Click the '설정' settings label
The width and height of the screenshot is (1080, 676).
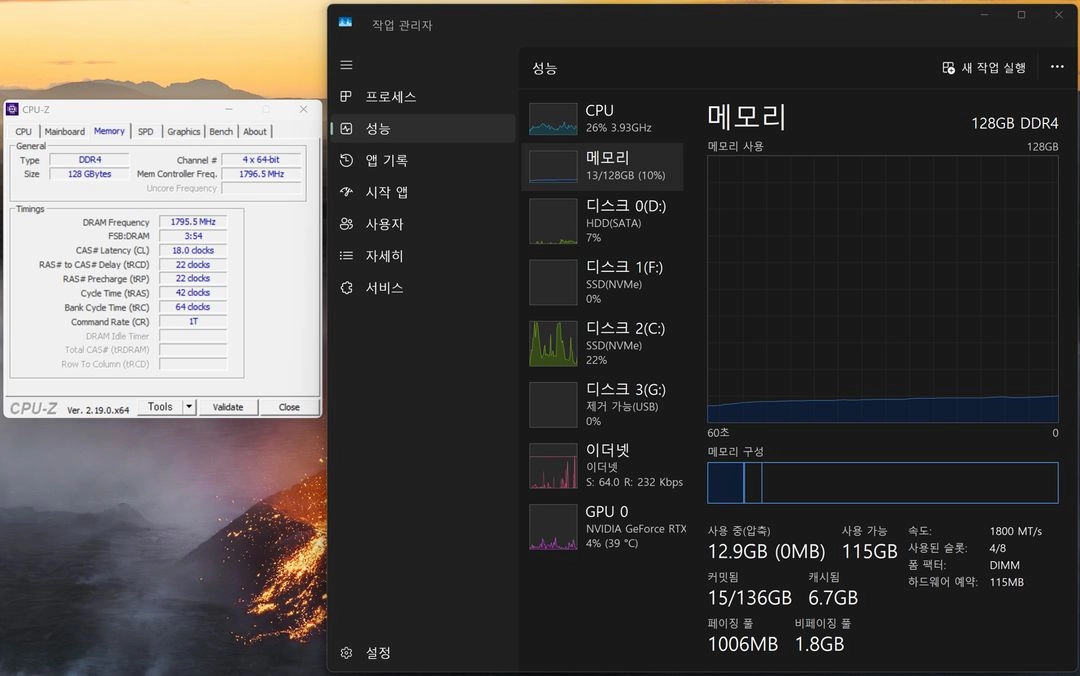coord(378,653)
